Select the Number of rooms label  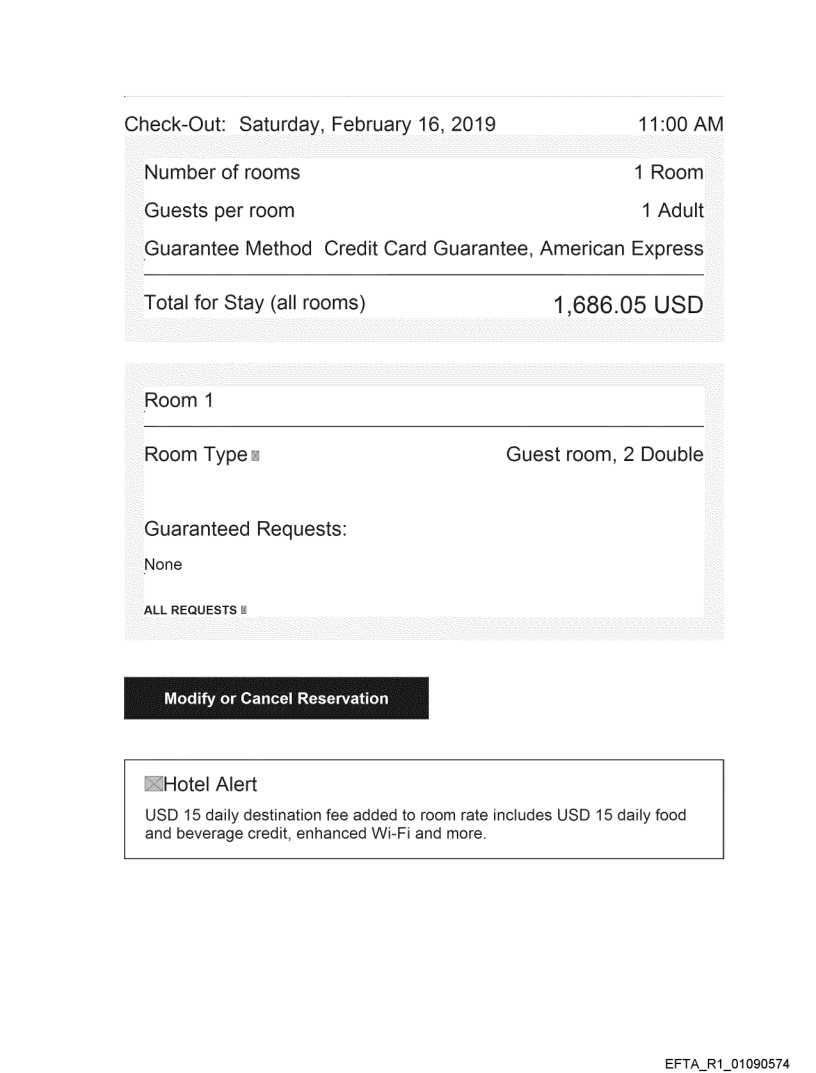click(x=222, y=172)
